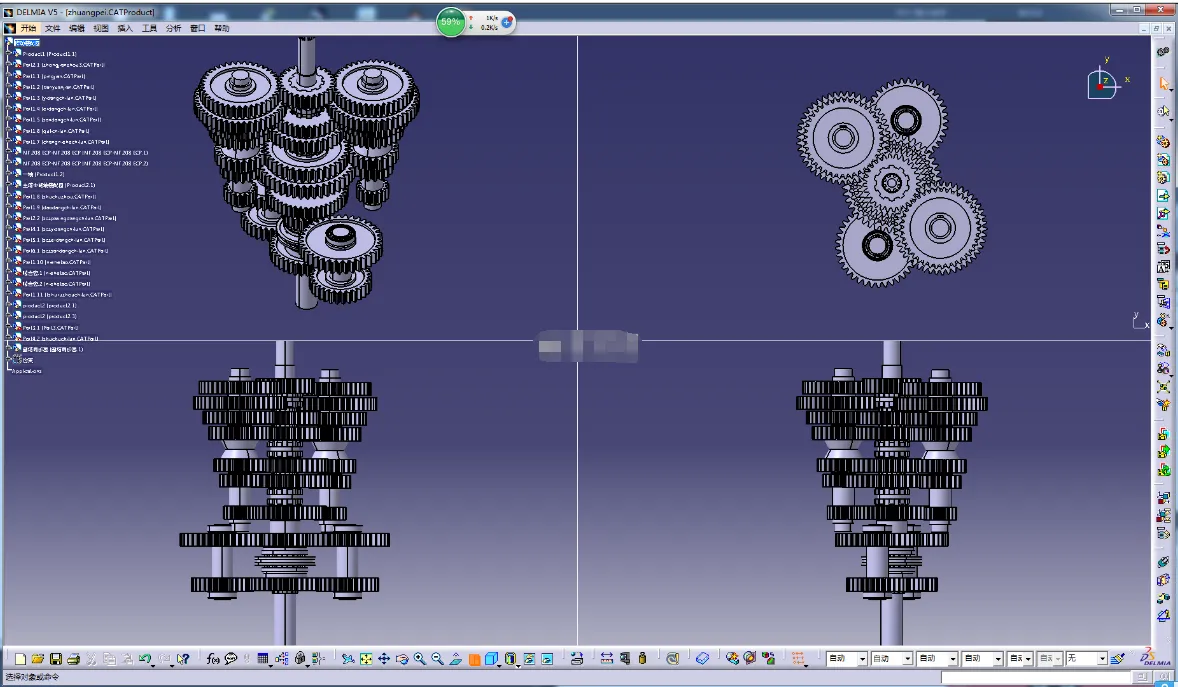Print using the printer toolbar icon

pyautogui.click(x=74, y=659)
